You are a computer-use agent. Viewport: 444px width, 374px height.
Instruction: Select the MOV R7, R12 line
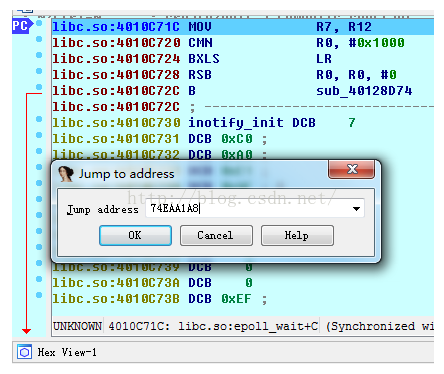point(243,27)
